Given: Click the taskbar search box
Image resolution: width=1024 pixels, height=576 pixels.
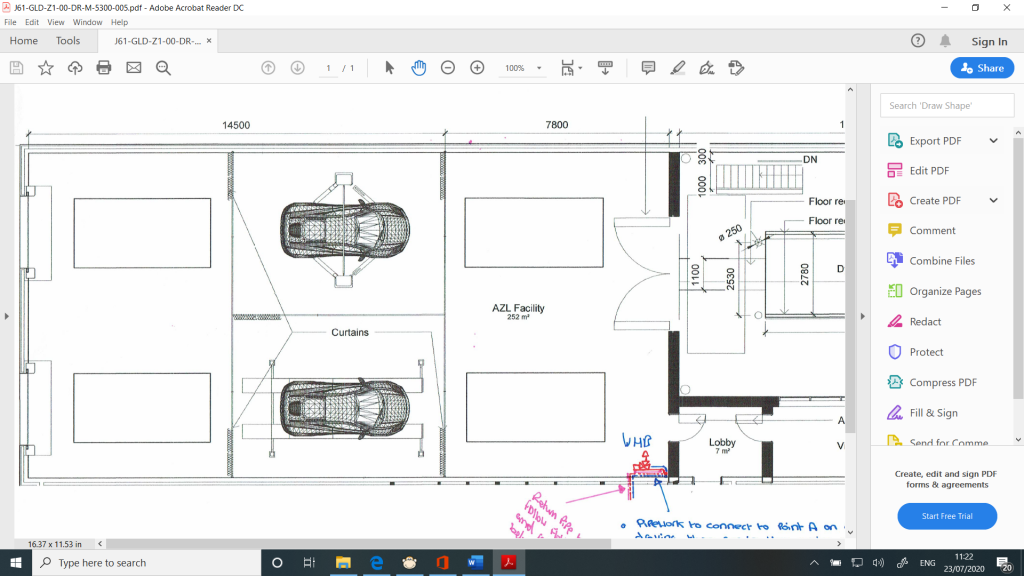Looking at the screenshot, I should coord(146,562).
